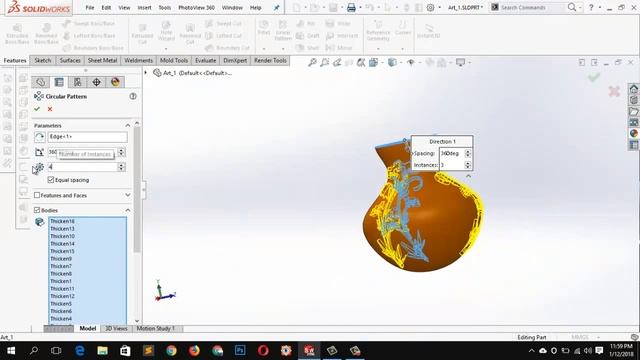Cancel with the graphics-area red X

pos(614,91)
